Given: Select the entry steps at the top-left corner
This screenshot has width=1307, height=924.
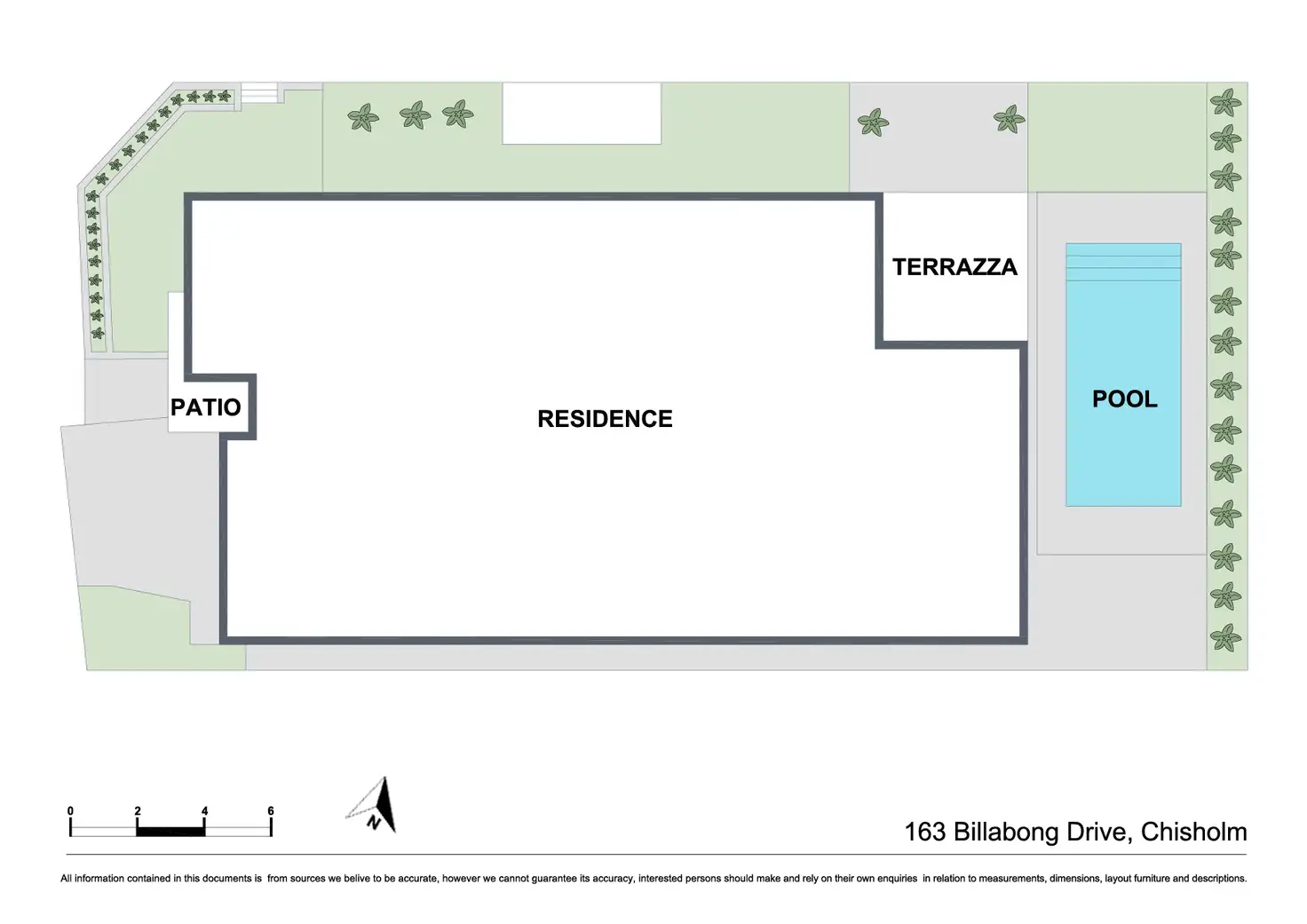Looking at the screenshot, I should [260, 91].
